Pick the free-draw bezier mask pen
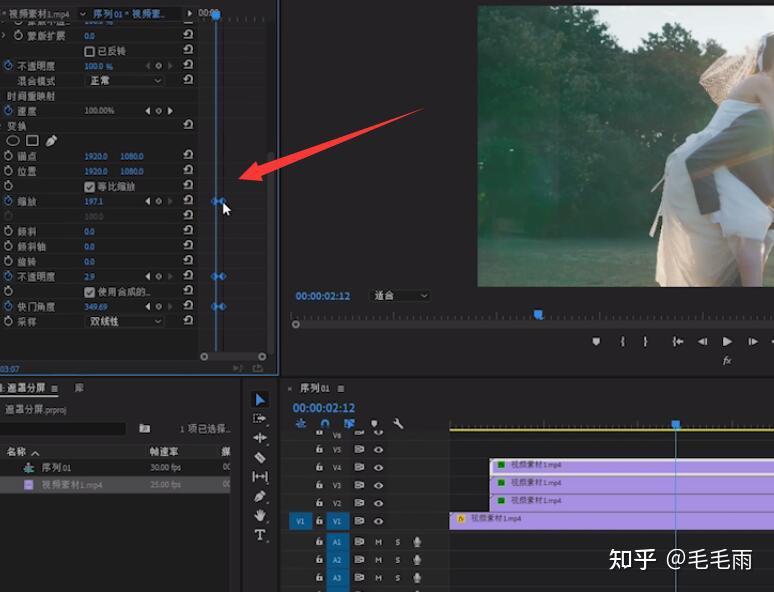 pyautogui.click(x=51, y=141)
